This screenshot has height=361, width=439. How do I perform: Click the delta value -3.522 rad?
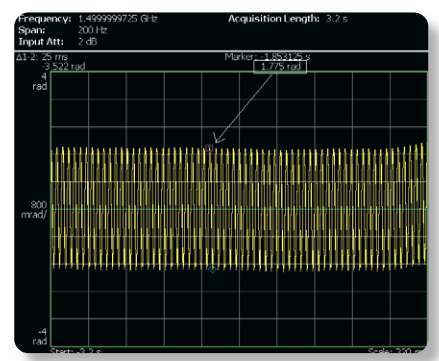[x=63, y=66]
